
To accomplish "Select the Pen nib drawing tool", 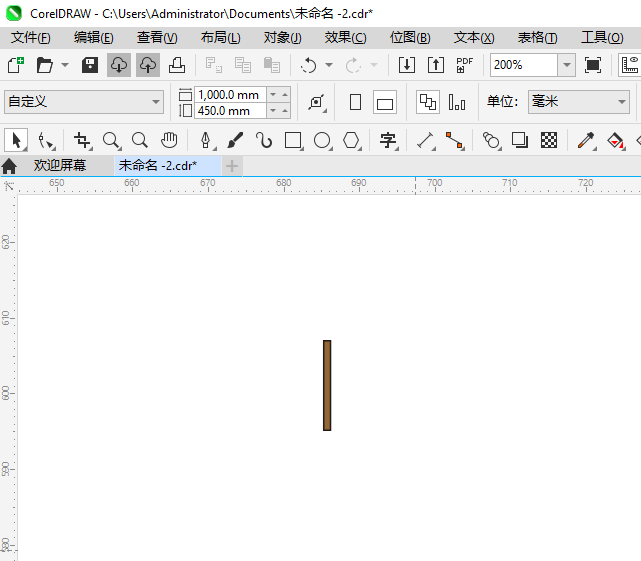I will [206, 141].
